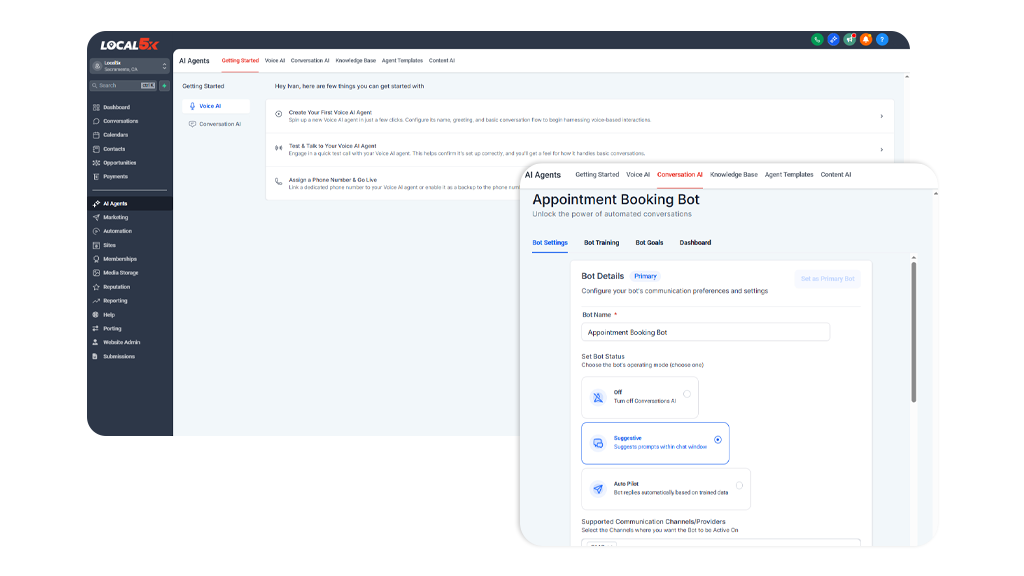Open Media Storage in the sidebar
1024x576 pixels.
point(120,273)
